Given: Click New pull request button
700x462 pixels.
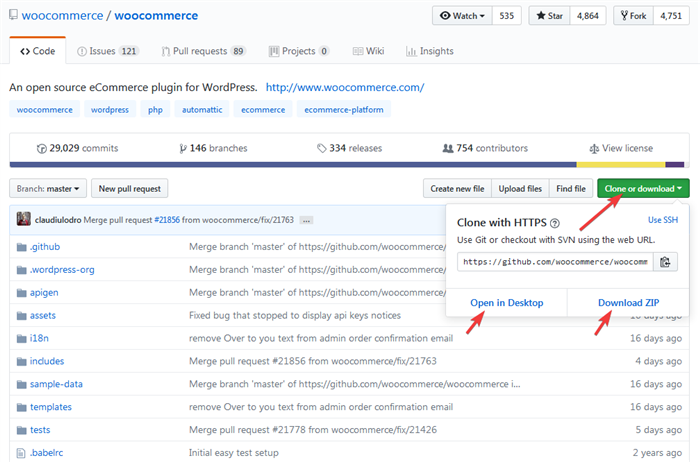Looking at the screenshot, I should click(130, 189).
